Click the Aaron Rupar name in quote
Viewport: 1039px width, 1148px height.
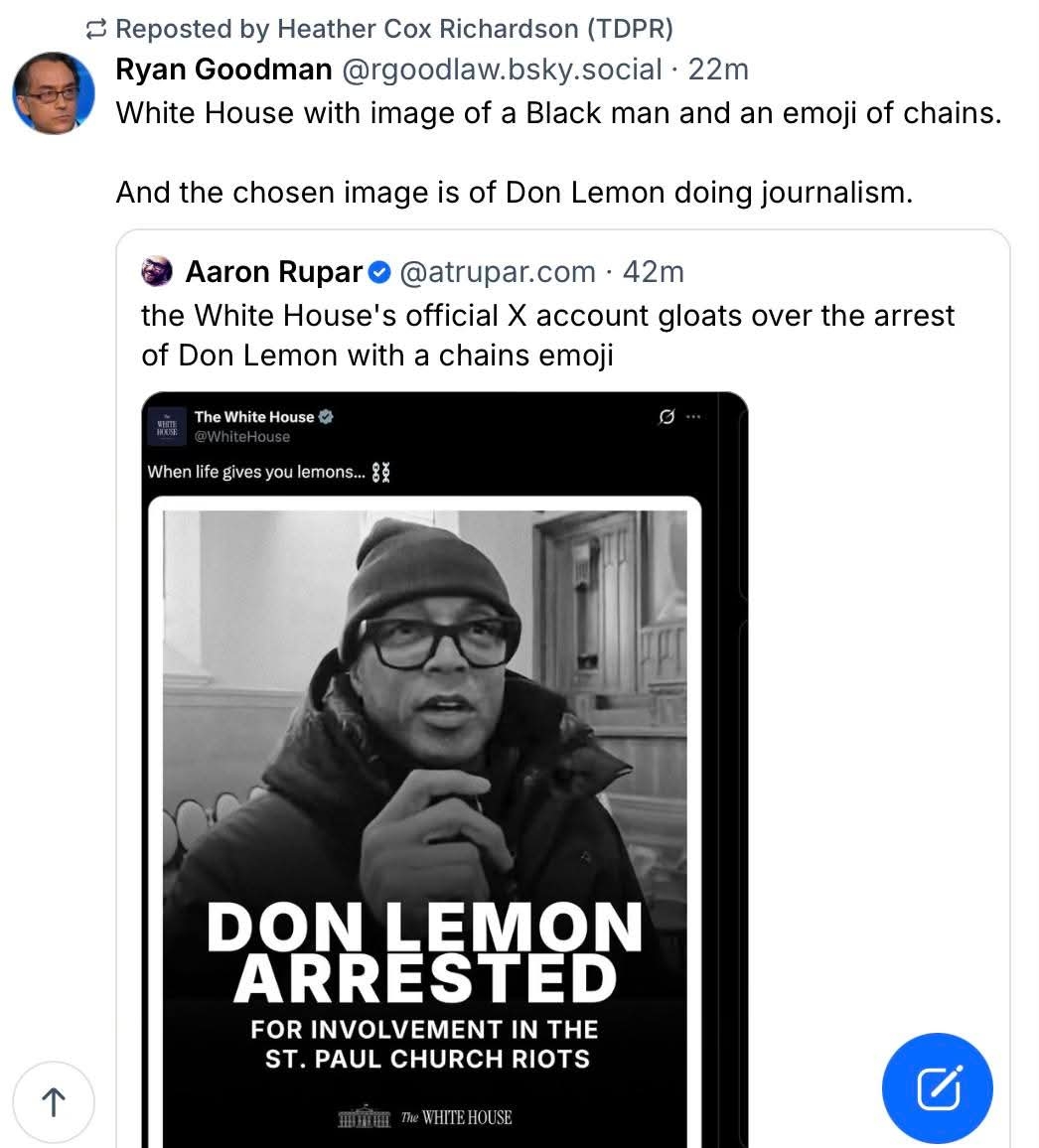point(273,271)
